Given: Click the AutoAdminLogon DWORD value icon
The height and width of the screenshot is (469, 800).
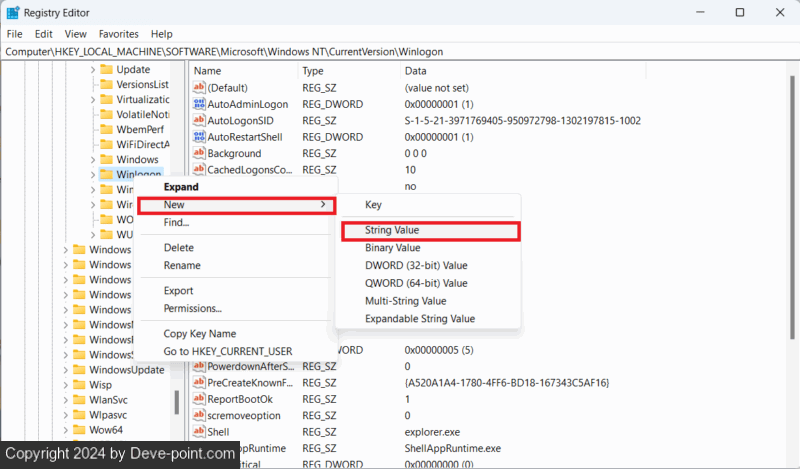Looking at the screenshot, I should [199, 104].
